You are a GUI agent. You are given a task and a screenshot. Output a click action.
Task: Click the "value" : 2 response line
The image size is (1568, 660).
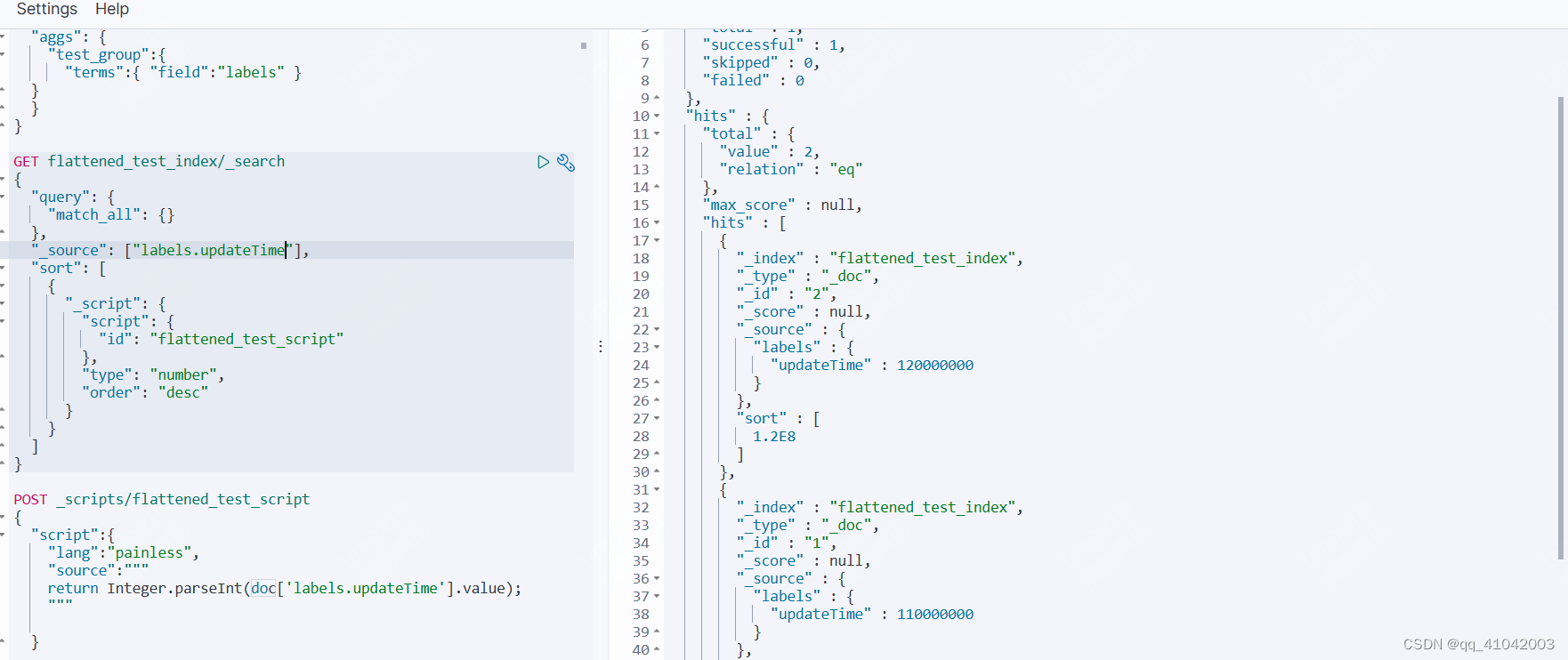click(769, 151)
